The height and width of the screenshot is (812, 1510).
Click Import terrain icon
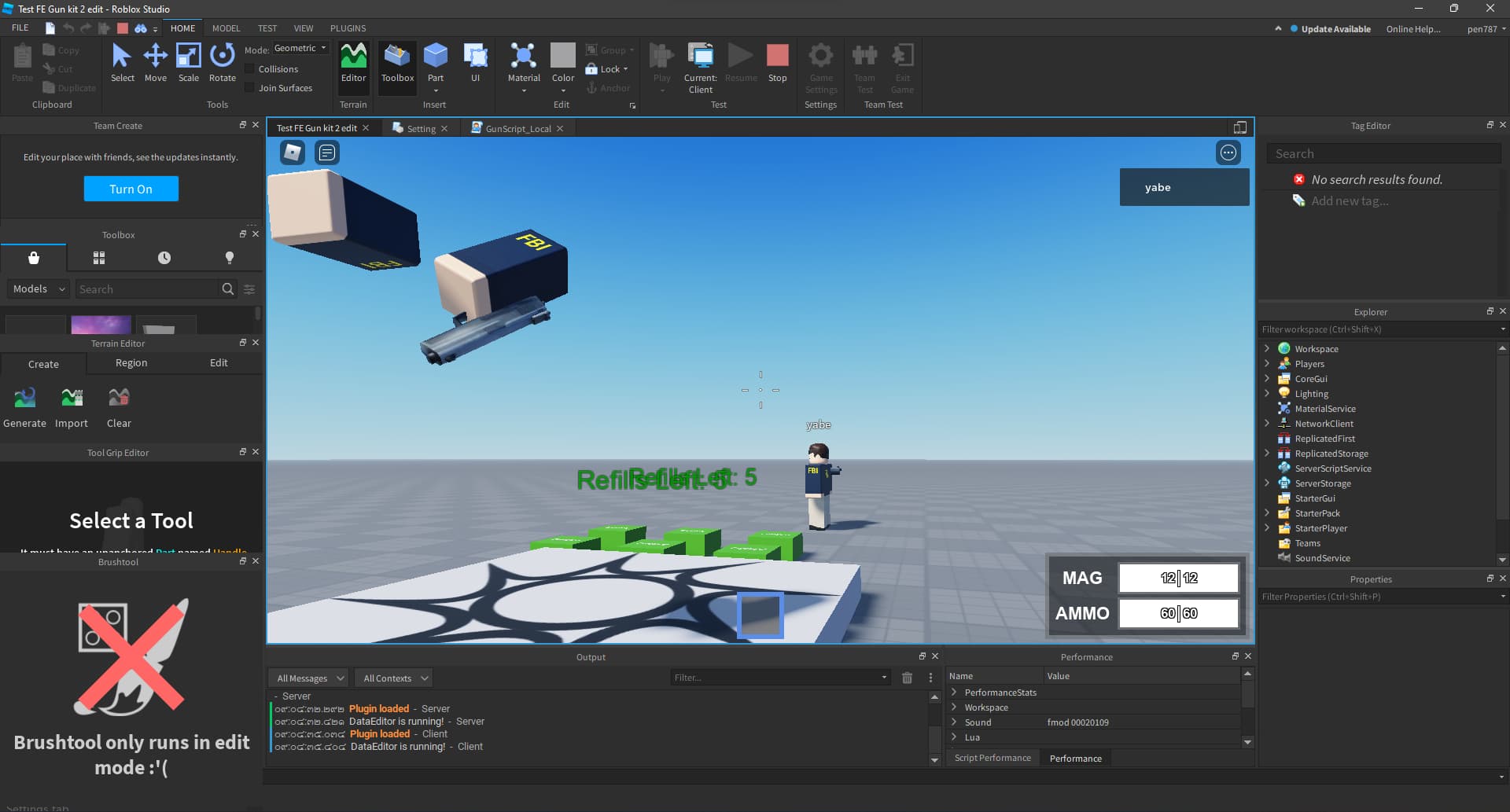point(72,398)
